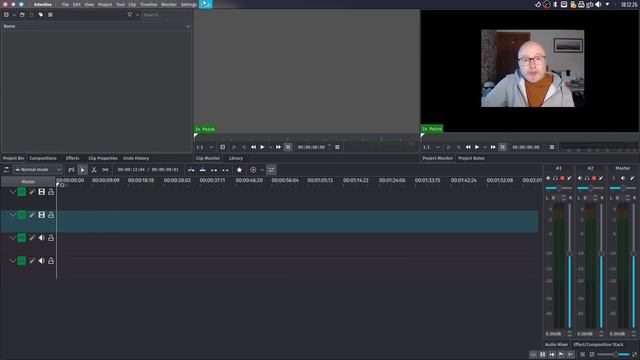Lock the bottom audio track
Viewport: 640px width, 360px height.
click(x=51, y=260)
